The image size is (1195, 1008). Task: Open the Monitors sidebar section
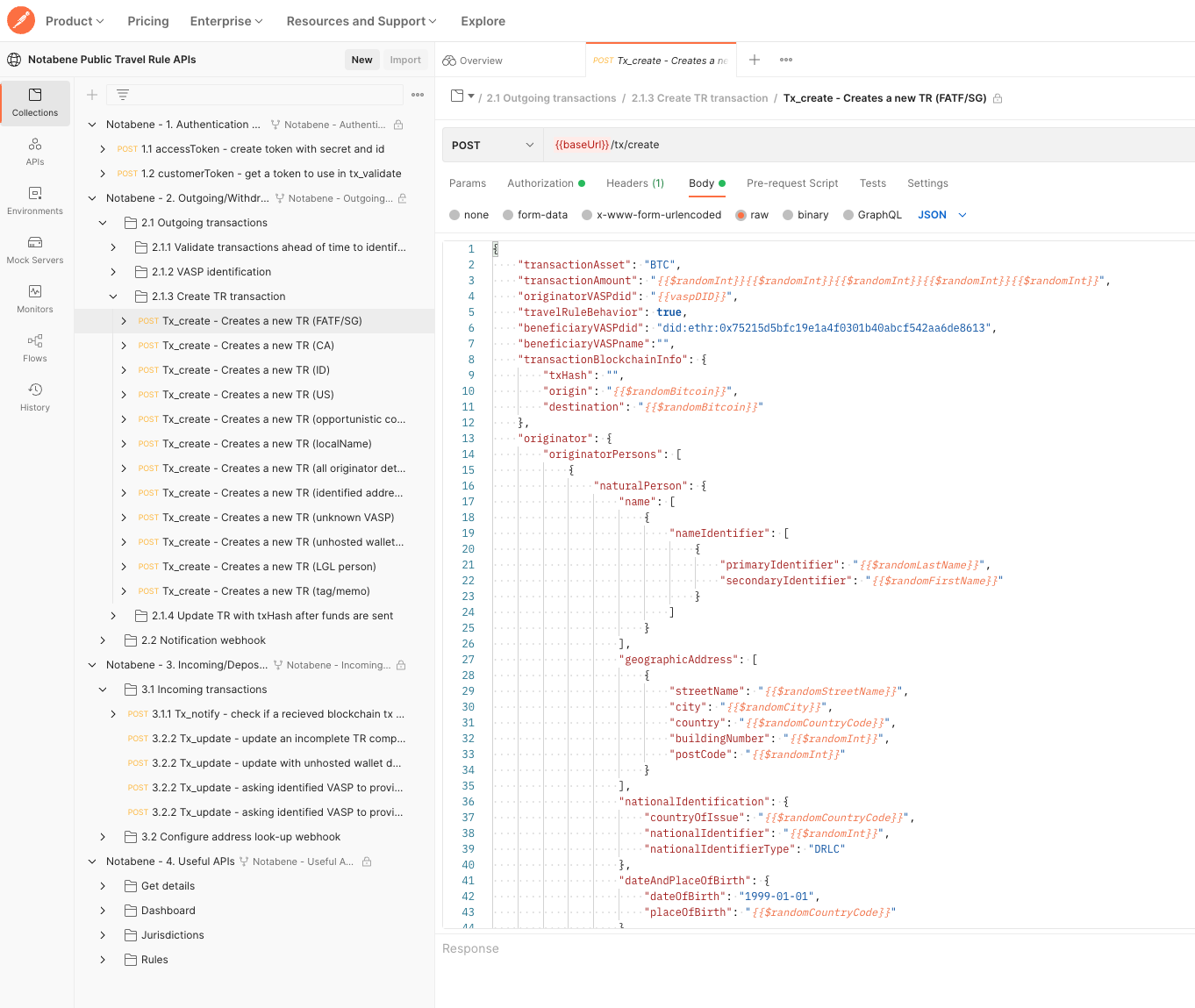[x=35, y=299]
